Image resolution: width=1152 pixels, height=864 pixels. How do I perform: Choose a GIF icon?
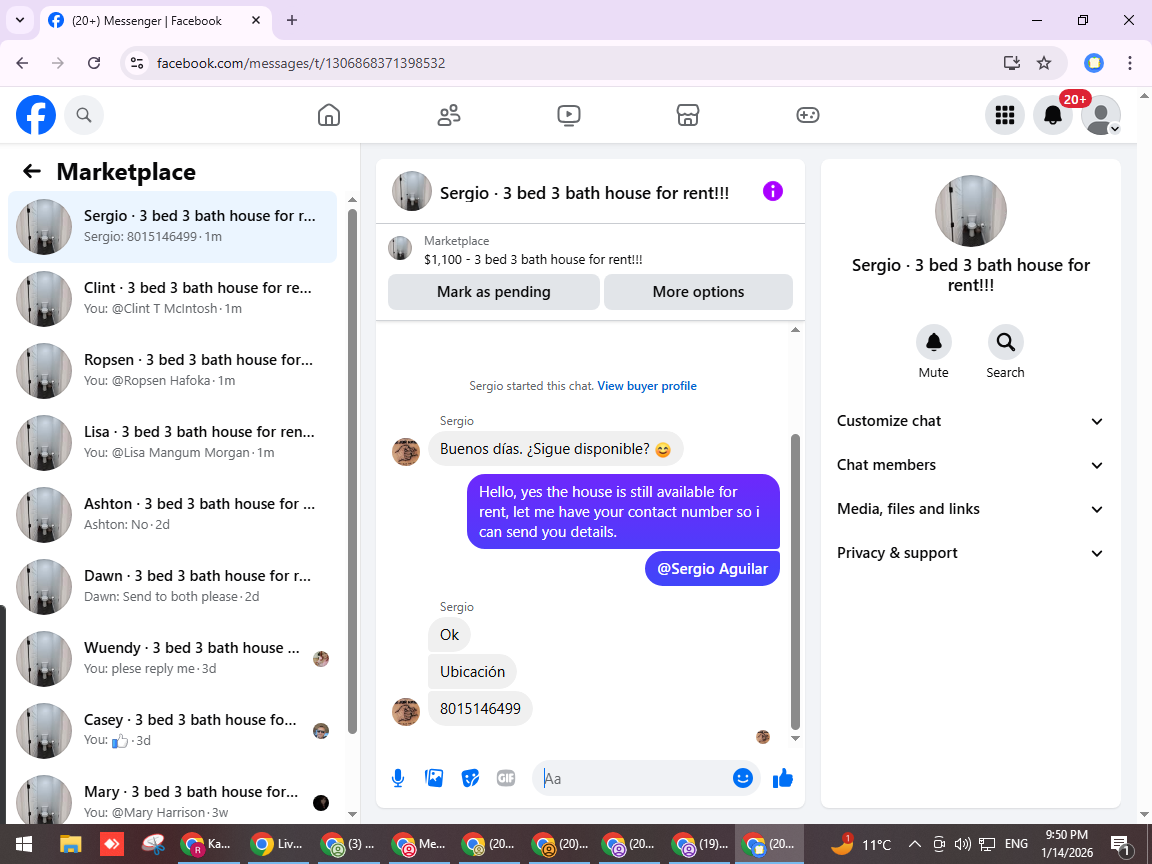tap(505, 778)
